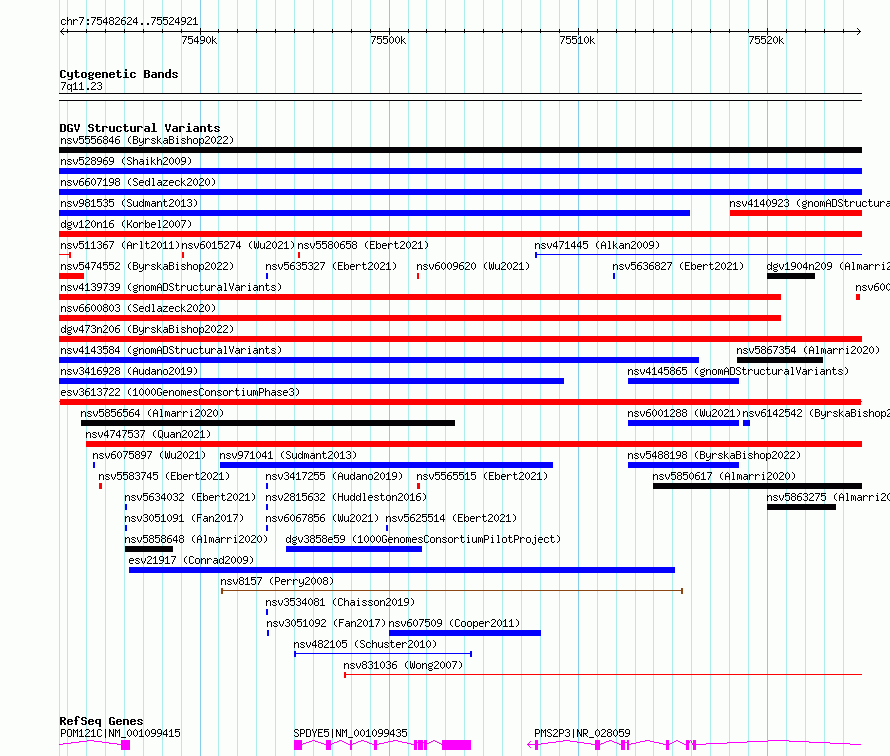Click the DGV Structural Variants track heading
Image resolution: width=890 pixels, height=756 pixels.
tap(140, 128)
